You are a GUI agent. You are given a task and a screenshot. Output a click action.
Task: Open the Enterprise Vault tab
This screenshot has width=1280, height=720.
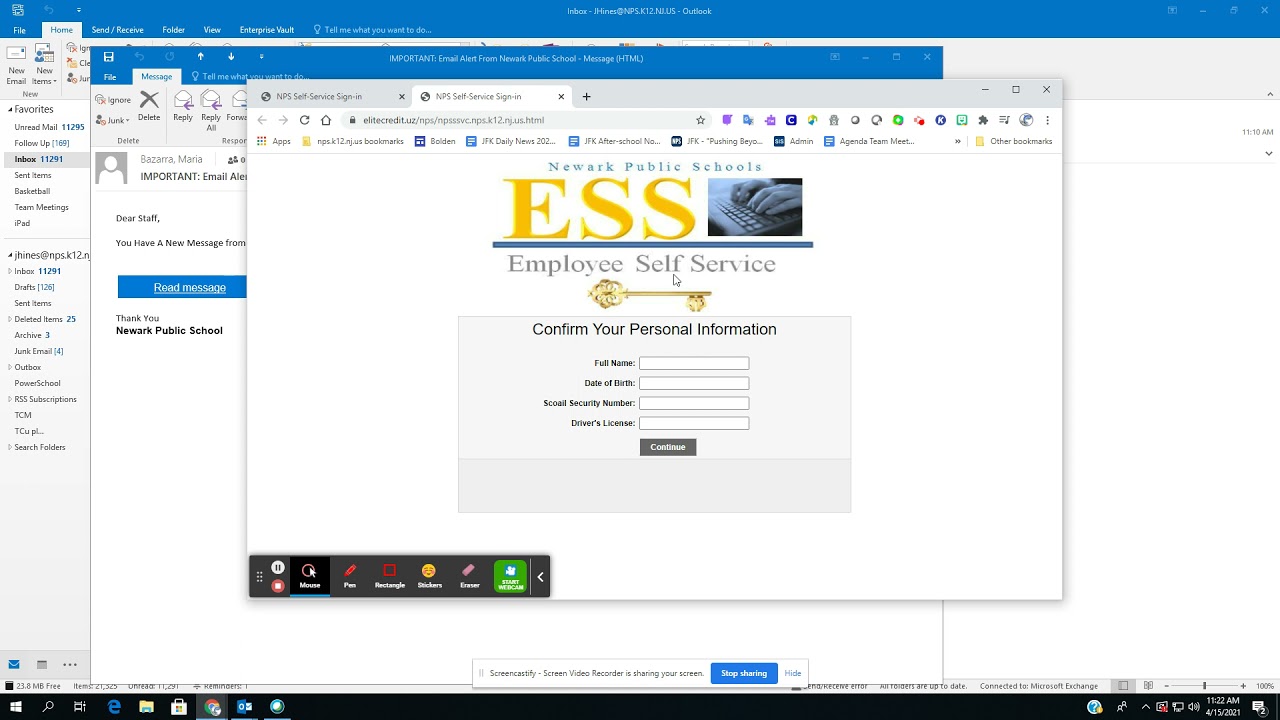pyautogui.click(x=267, y=30)
